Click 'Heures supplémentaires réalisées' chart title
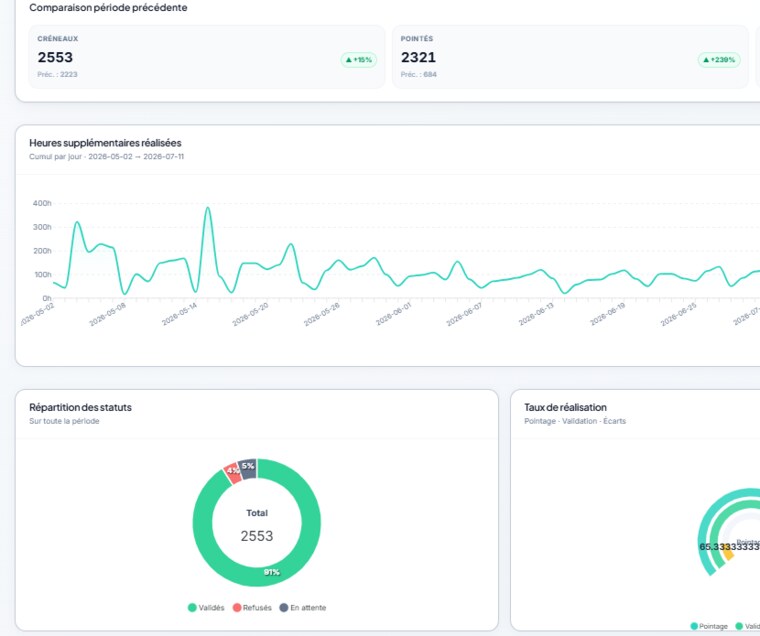760x636 pixels. point(105,143)
